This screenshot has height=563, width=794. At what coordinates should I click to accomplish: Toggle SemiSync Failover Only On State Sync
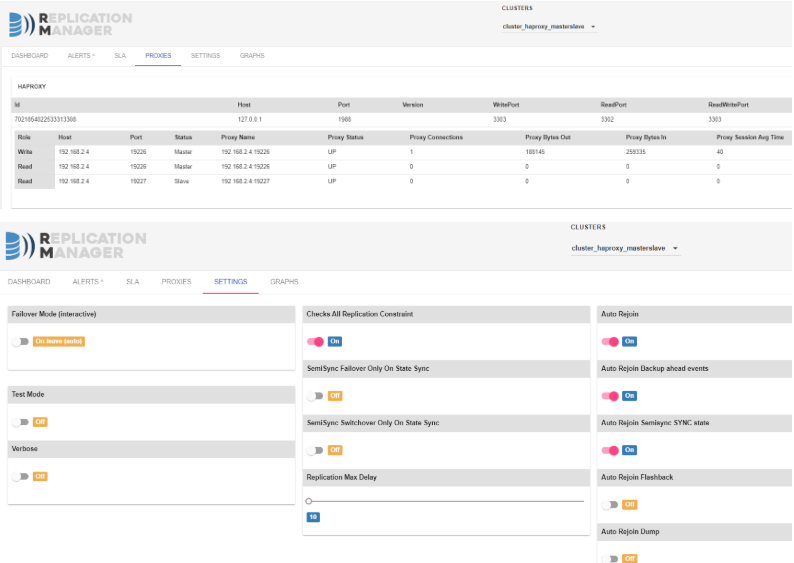click(x=316, y=396)
